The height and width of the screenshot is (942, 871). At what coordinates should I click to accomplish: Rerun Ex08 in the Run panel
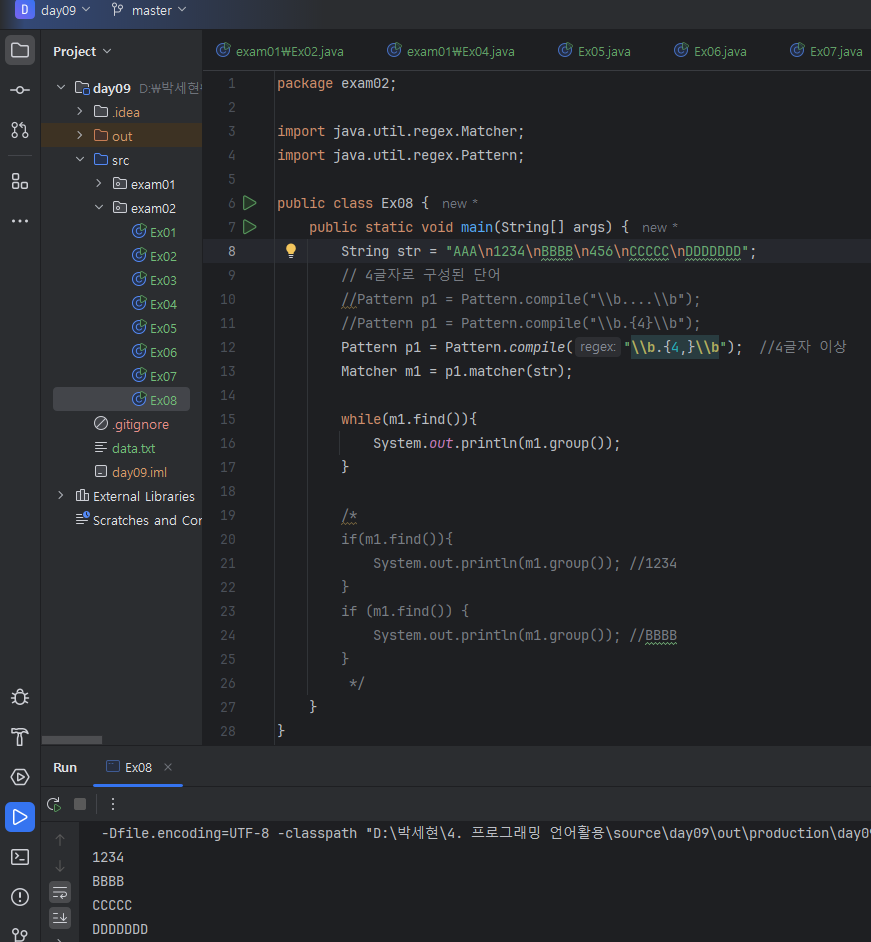[x=54, y=804]
